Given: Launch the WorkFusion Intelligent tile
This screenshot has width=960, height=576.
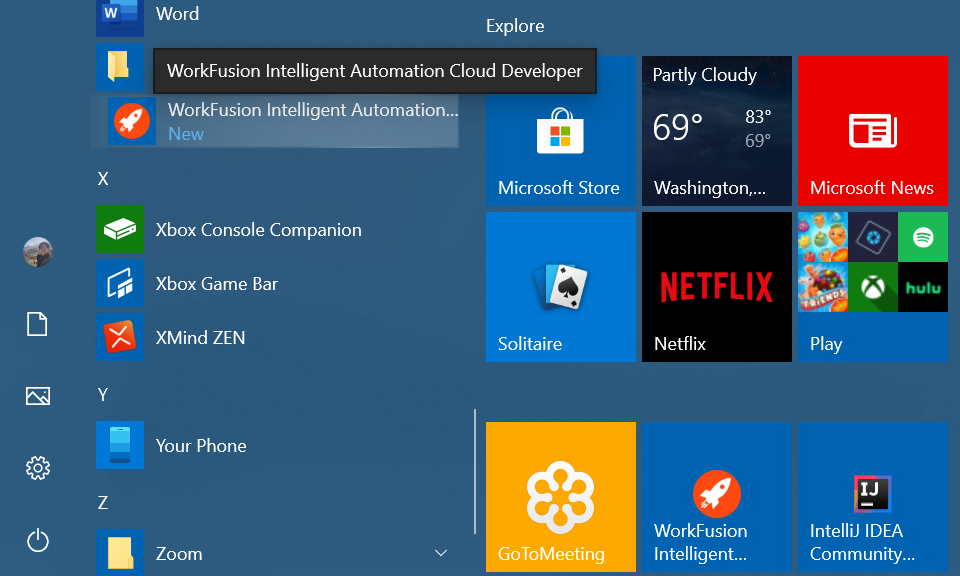Looking at the screenshot, I should click(717, 497).
